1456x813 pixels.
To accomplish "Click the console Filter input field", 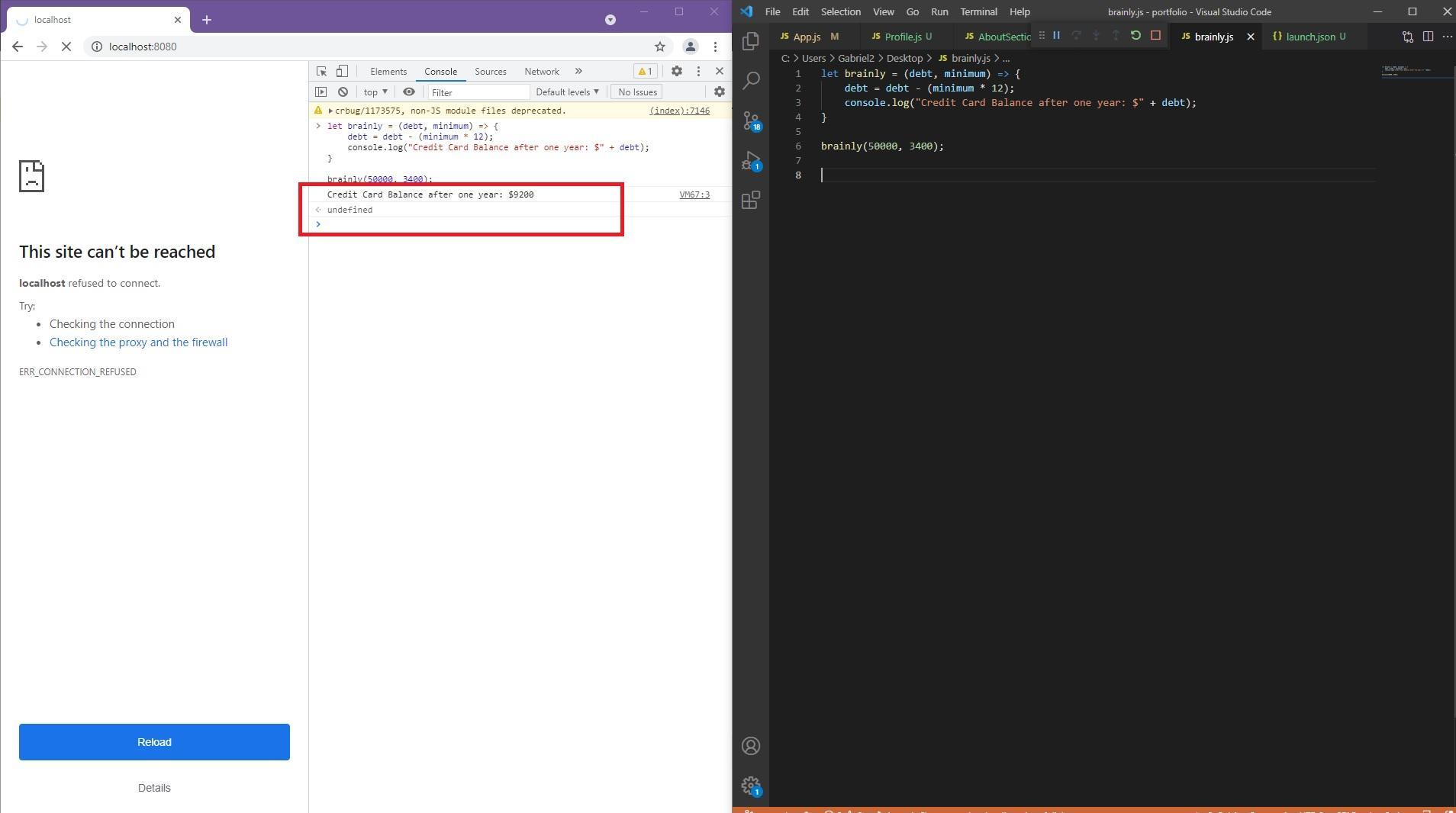I will pos(478,92).
